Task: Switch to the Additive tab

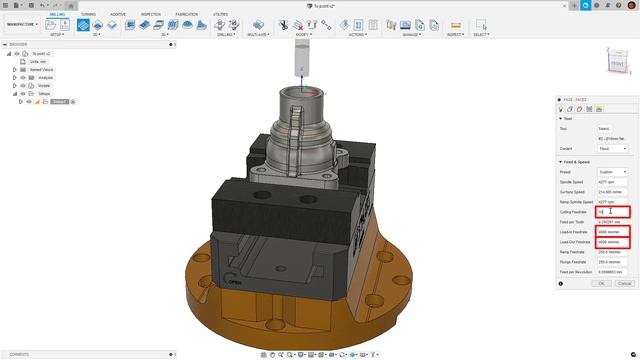Action: click(x=118, y=14)
